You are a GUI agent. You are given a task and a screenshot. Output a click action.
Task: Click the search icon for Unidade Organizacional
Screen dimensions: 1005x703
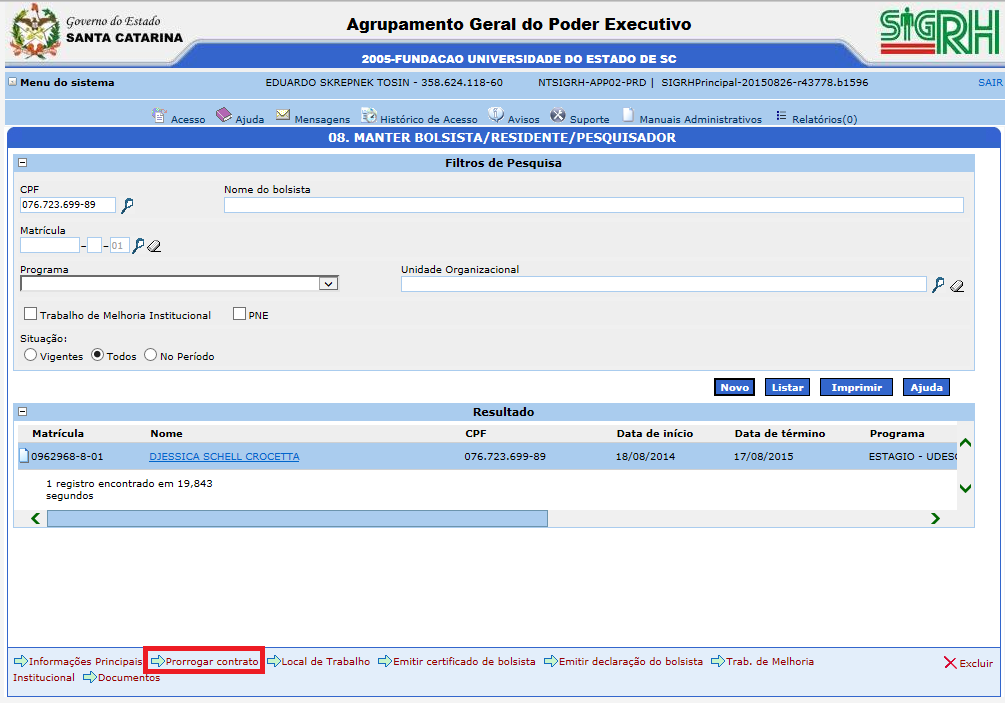pos(938,285)
